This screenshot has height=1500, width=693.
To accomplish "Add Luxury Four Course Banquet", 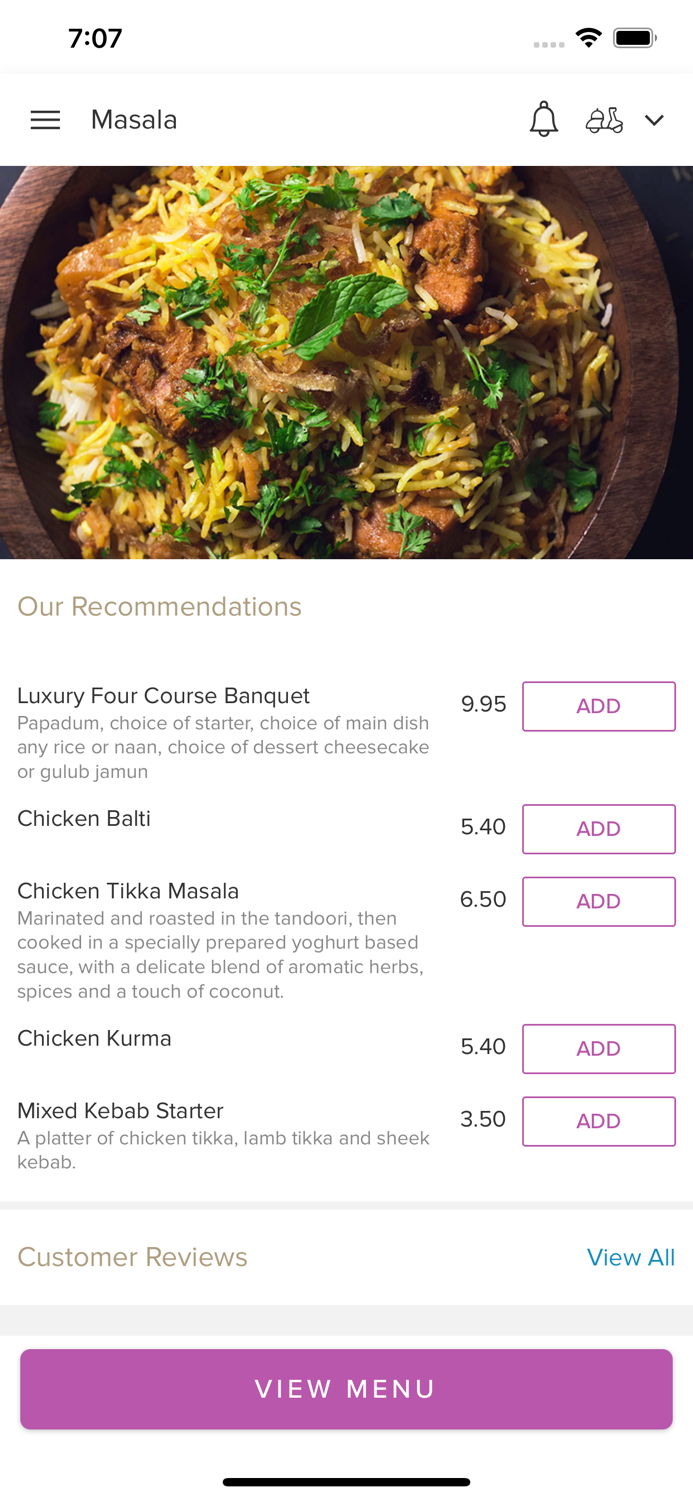I will click(x=598, y=706).
